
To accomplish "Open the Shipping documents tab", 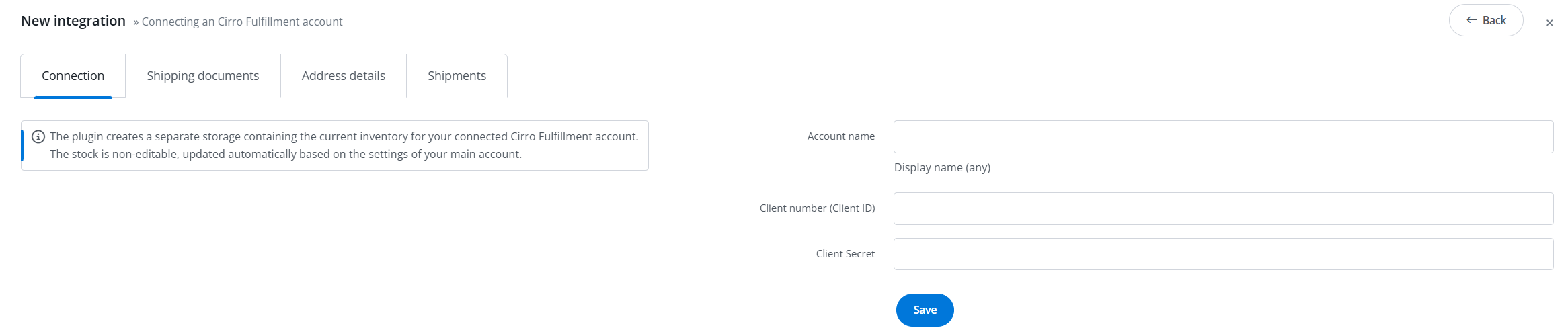I will (x=202, y=75).
